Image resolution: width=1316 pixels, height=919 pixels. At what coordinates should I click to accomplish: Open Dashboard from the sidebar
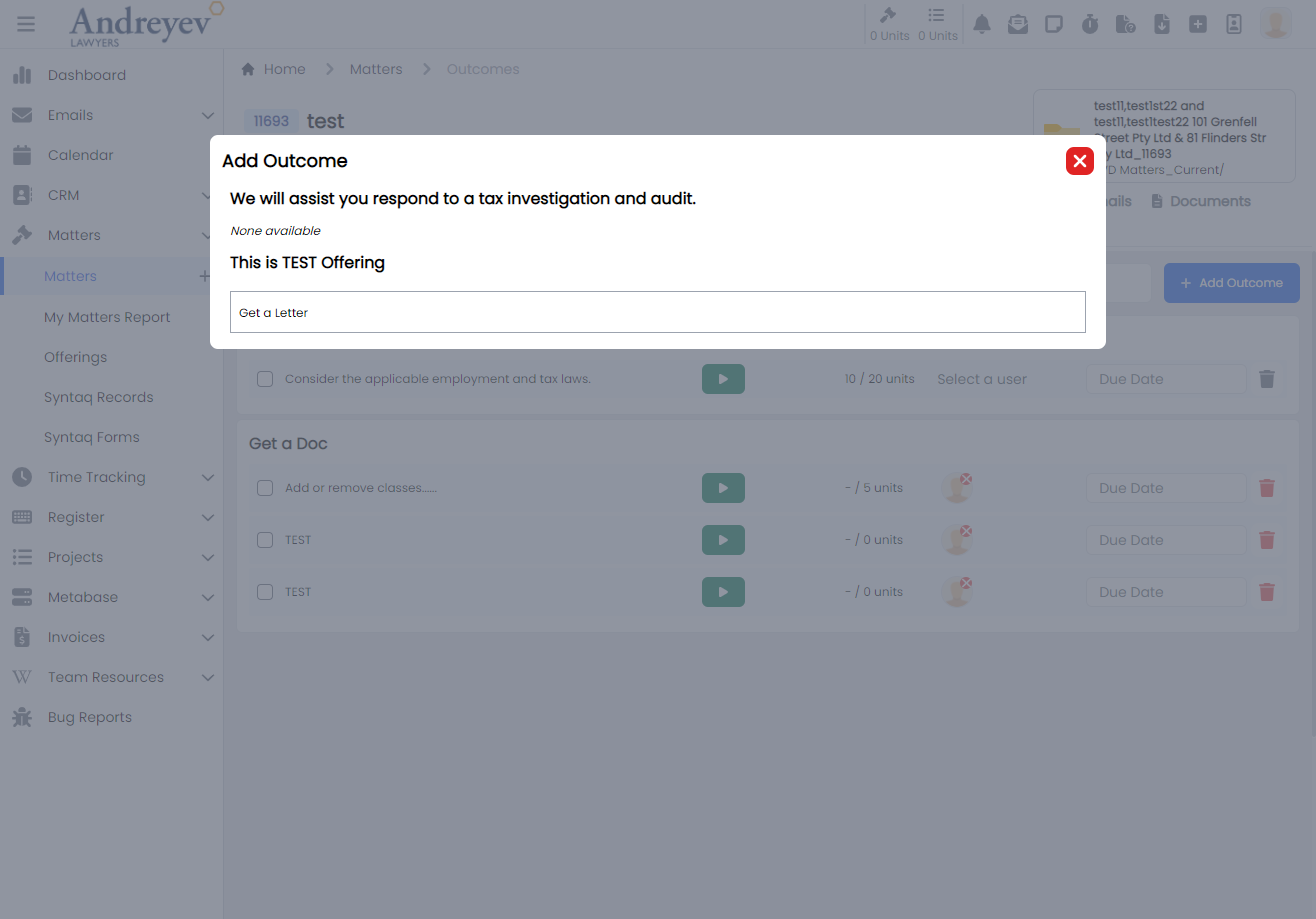pyautogui.click(x=86, y=75)
